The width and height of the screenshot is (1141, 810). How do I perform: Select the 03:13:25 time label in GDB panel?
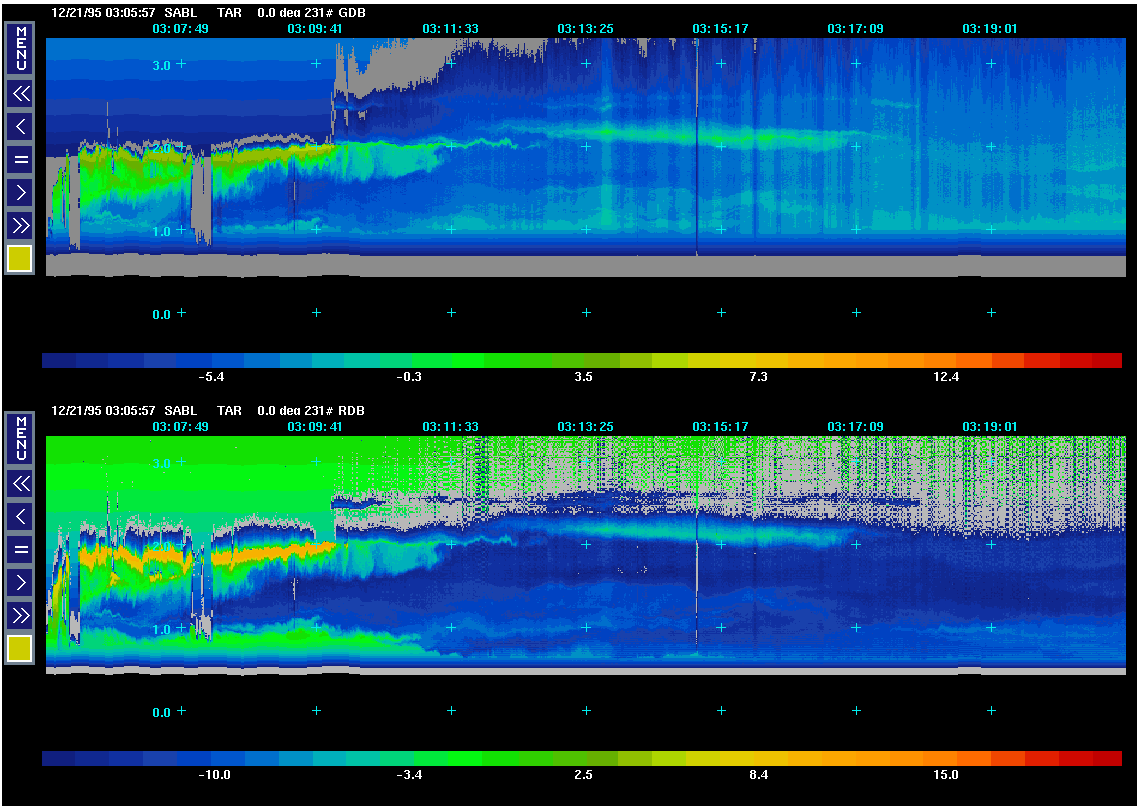pyautogui.click(x=585, y=28)
